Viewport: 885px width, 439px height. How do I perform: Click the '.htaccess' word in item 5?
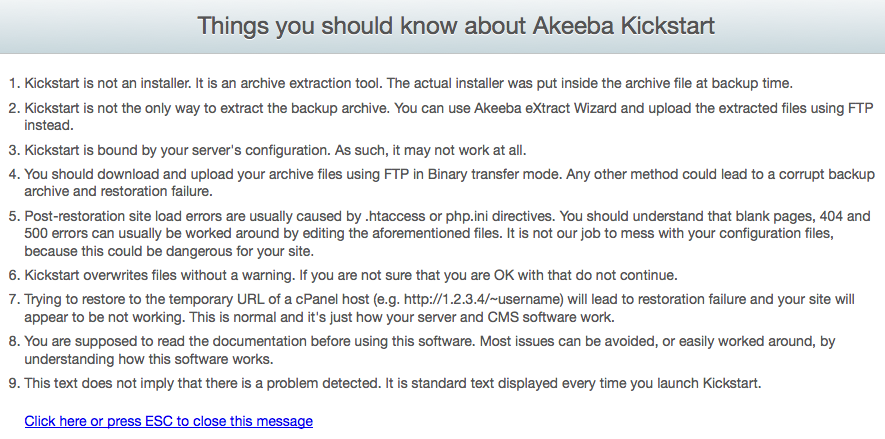pos(396,216)
